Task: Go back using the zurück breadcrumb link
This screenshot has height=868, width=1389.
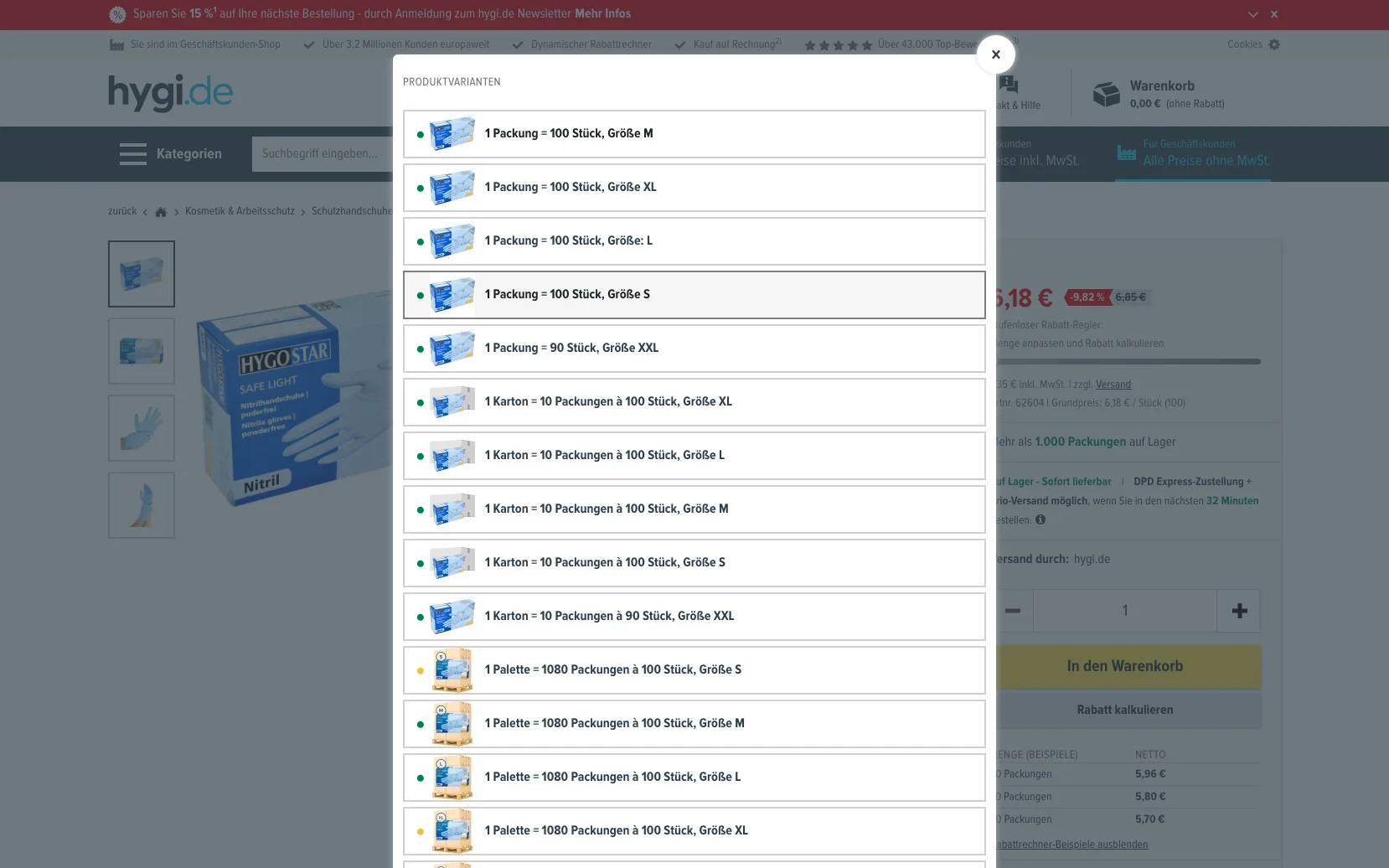Action: pos(122,211)
